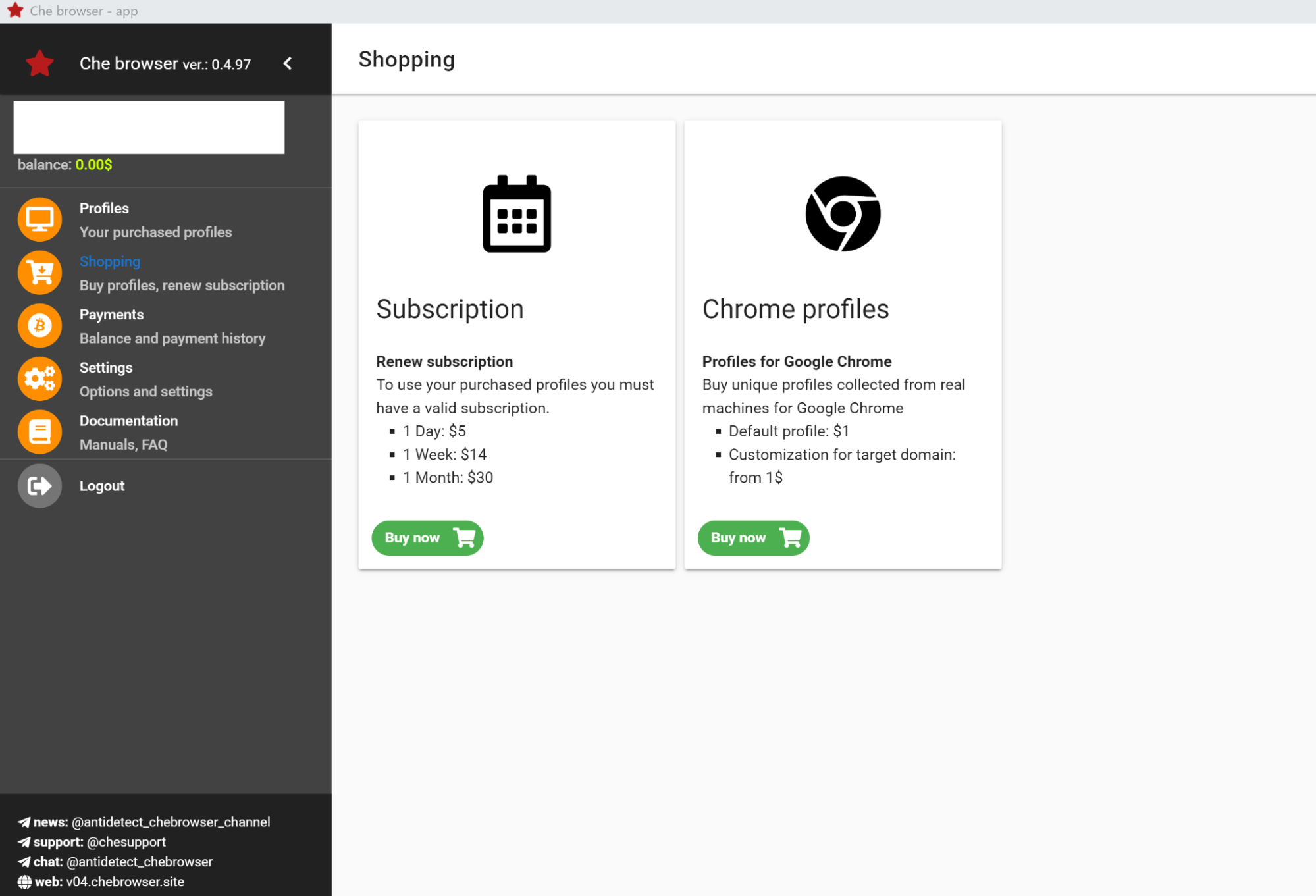Viewport: 1316px width, 896px height.
Task: Open Profiles via the monitor icon
Action: [39, 220]
